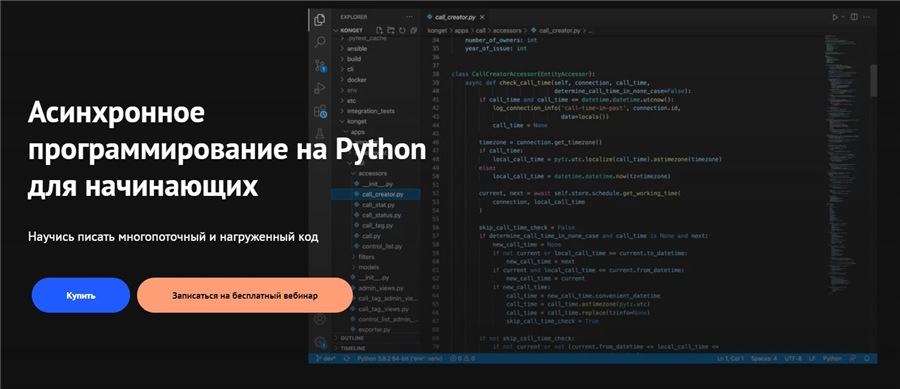Open call_status.py in the file tree

point(381,215)
